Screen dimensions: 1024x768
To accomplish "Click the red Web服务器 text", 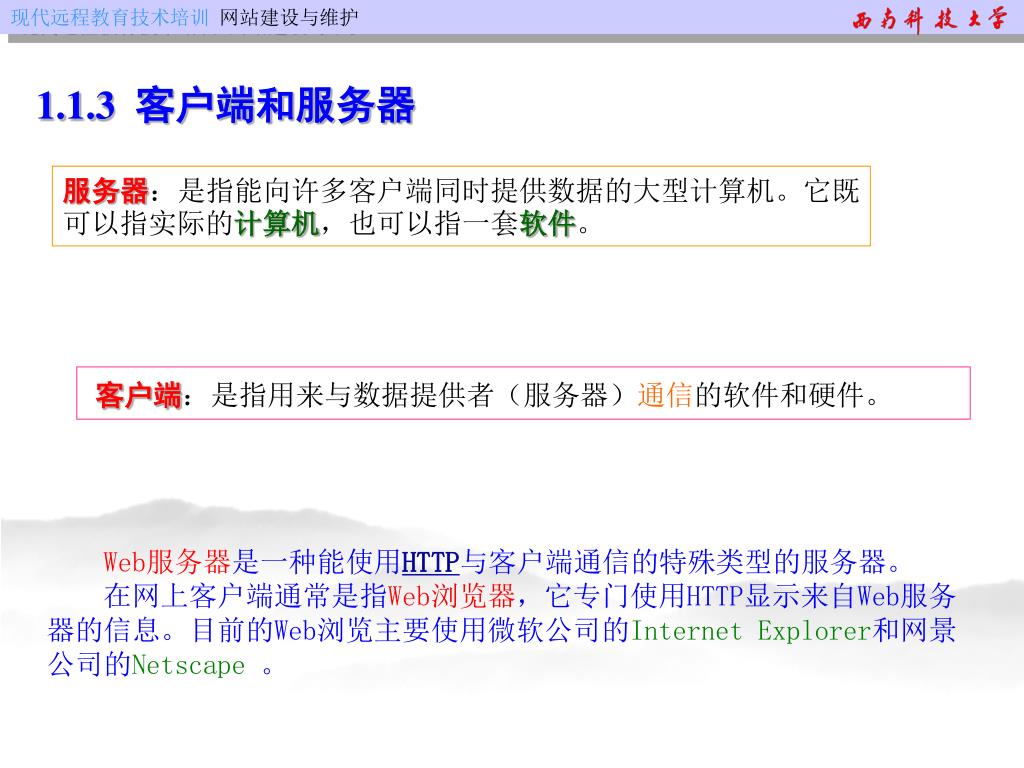I will [168, 562].
